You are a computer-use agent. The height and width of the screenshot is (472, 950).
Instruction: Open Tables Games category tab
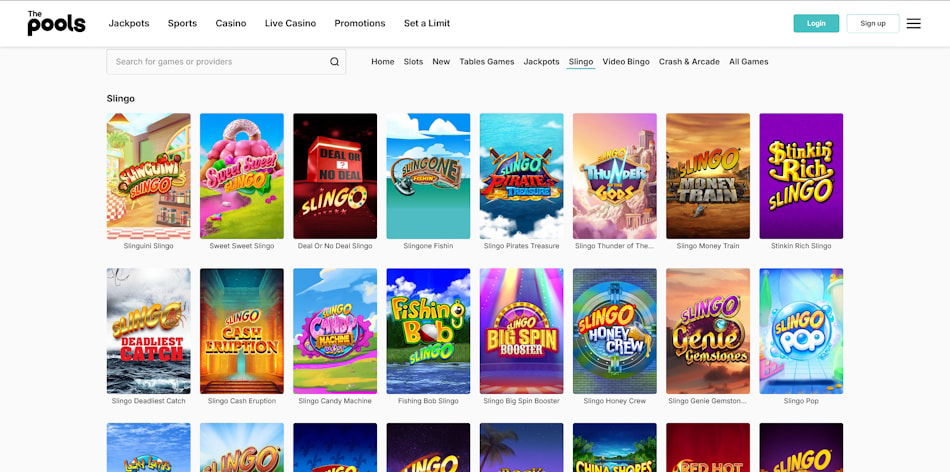click(x=487, y=62)
